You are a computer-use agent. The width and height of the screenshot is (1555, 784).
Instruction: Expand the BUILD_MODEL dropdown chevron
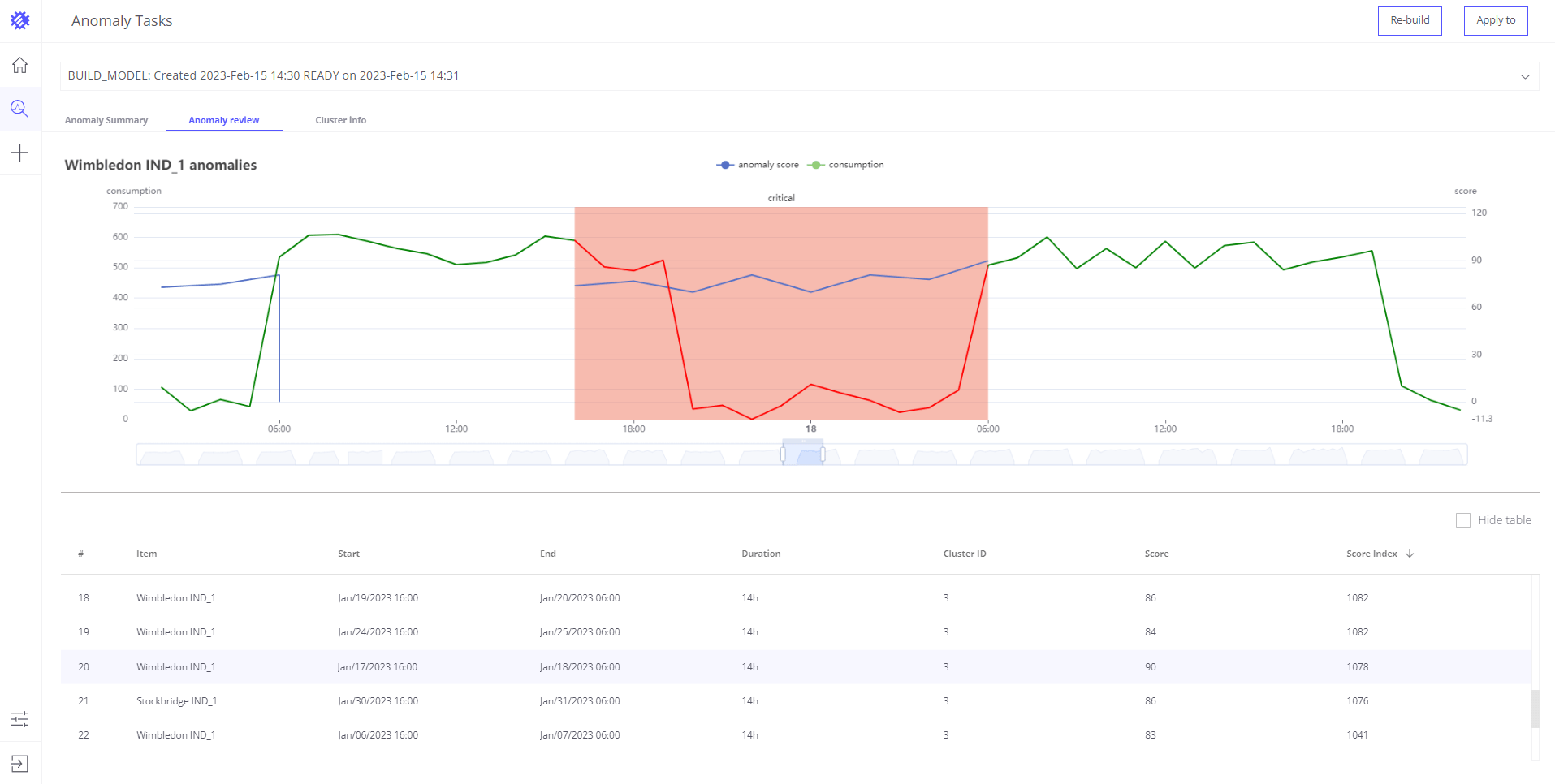click(1525, 76)
